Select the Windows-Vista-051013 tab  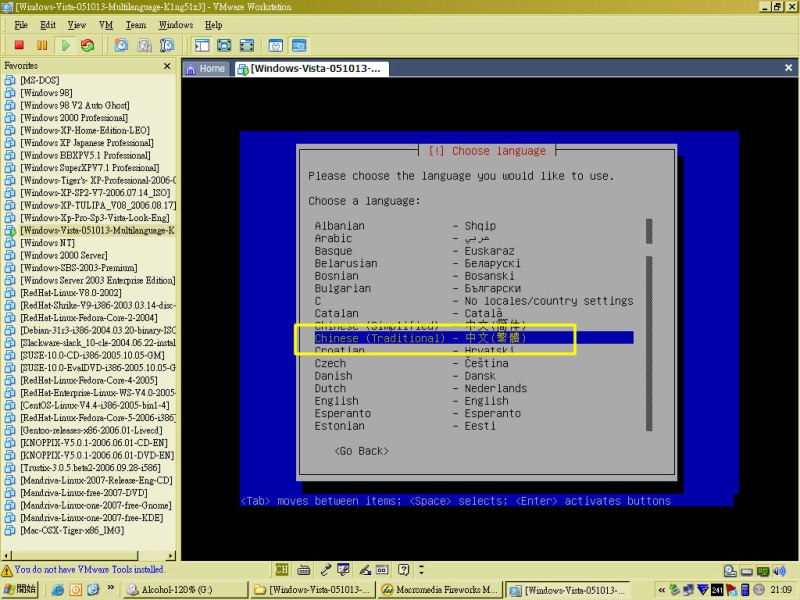pos(311,68)
